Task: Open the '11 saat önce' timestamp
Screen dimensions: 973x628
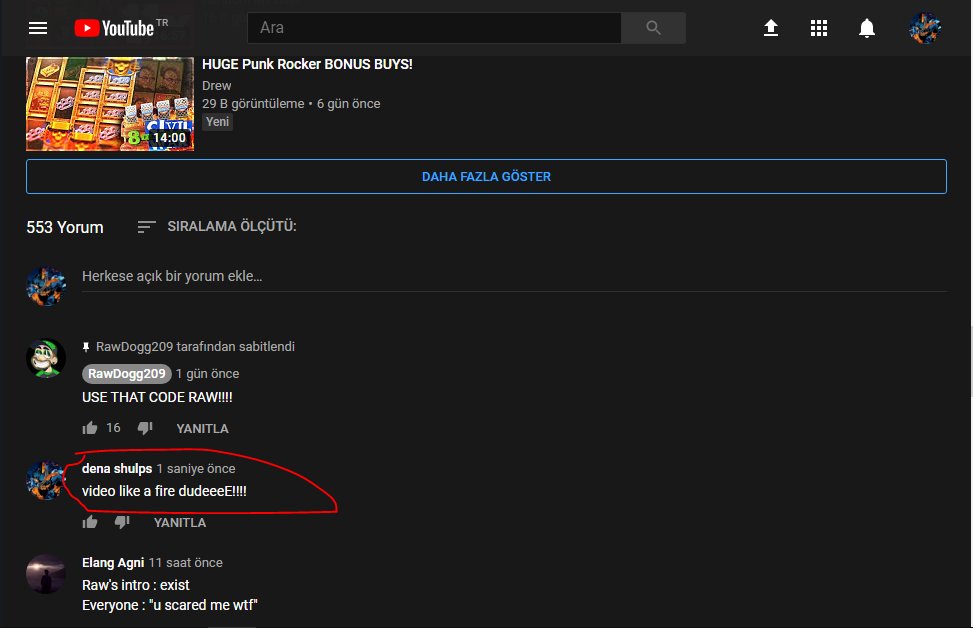Action: pyautogui.click(x=186, y=563)
